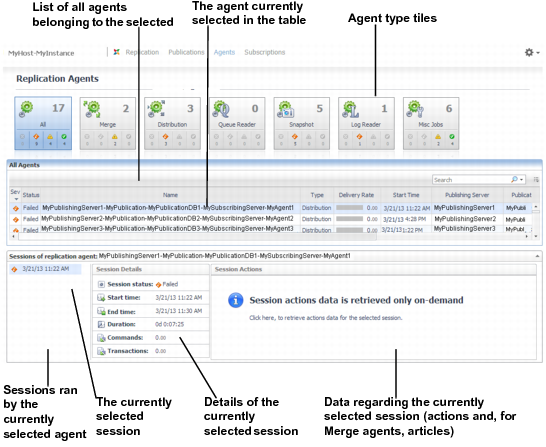546x447 pixels.
Task: Click the Start time calendar icon
Action: pyautogui.click(x=101, y=298)
